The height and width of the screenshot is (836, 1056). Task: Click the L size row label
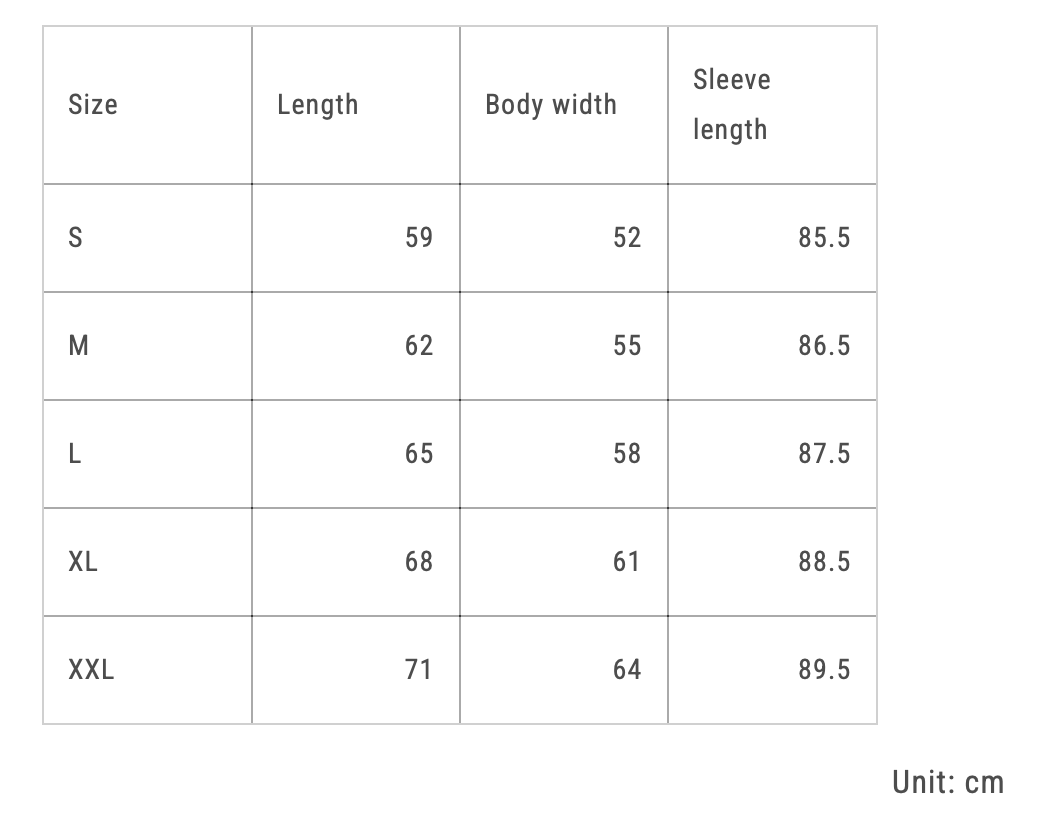pos(75,454)
